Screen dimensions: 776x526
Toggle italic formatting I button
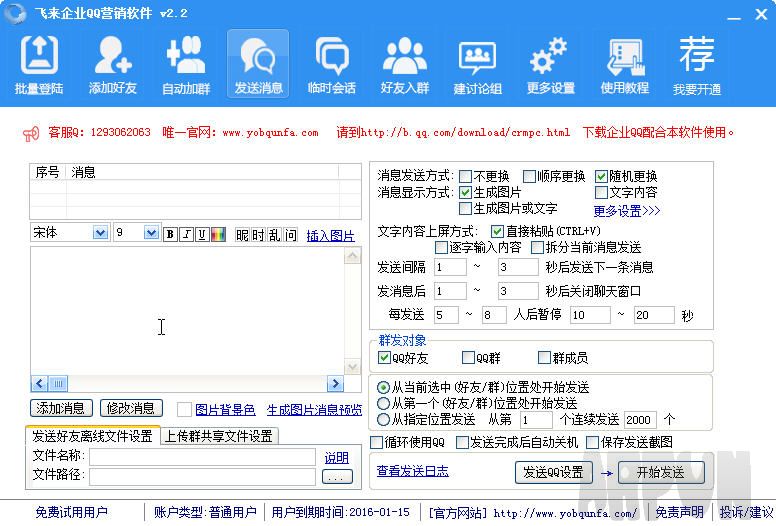[186, 234]
